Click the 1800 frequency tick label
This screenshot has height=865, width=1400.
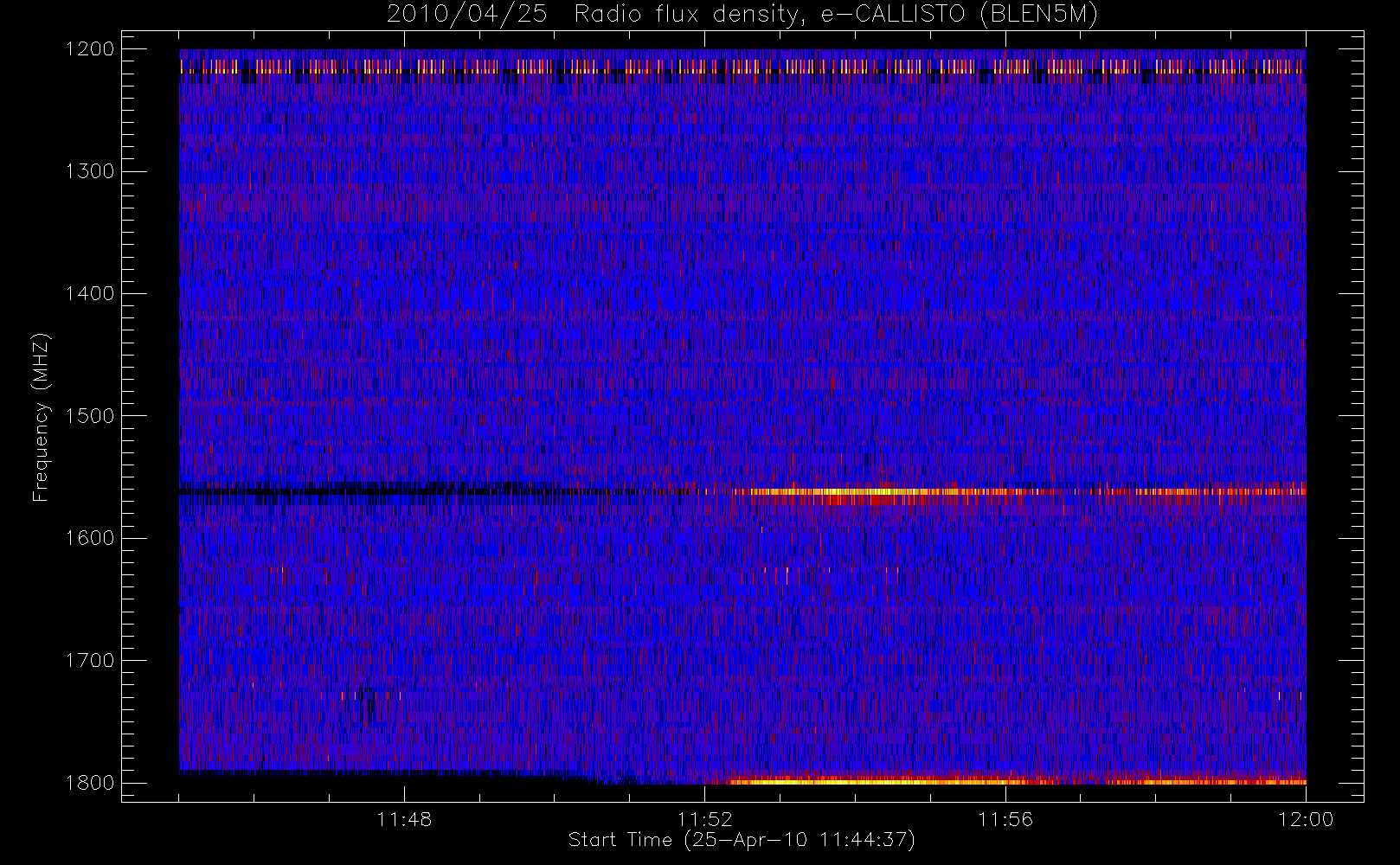click(x=90, y=783)
